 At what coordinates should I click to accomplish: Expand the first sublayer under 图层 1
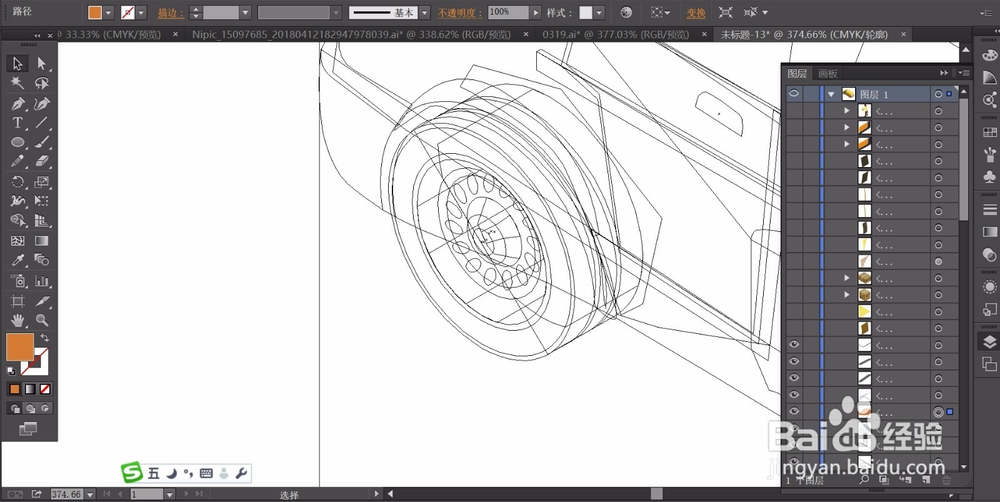click(847, 111)
